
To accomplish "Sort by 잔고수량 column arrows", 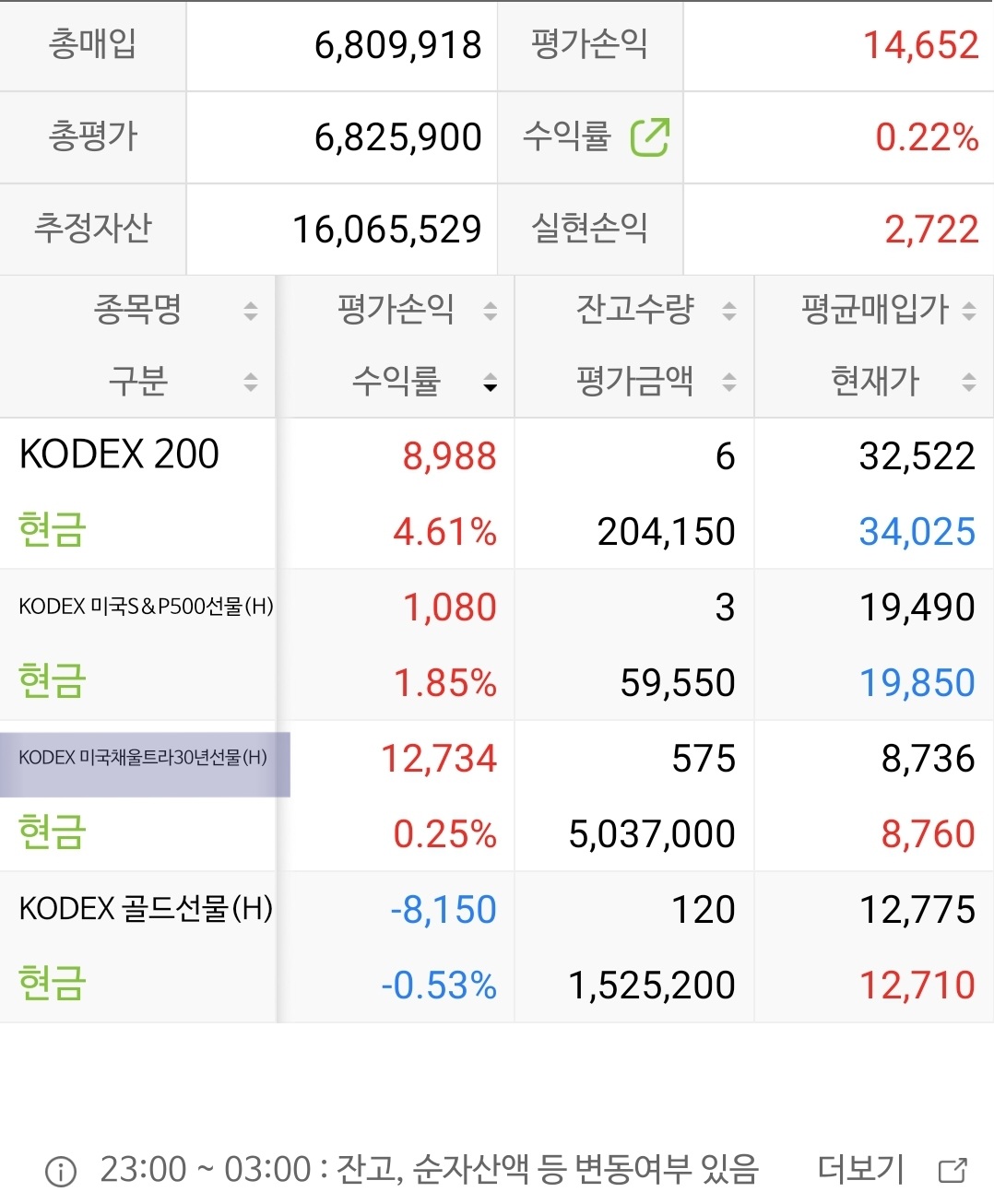I will pyautogui.click(x=729, y=311).
